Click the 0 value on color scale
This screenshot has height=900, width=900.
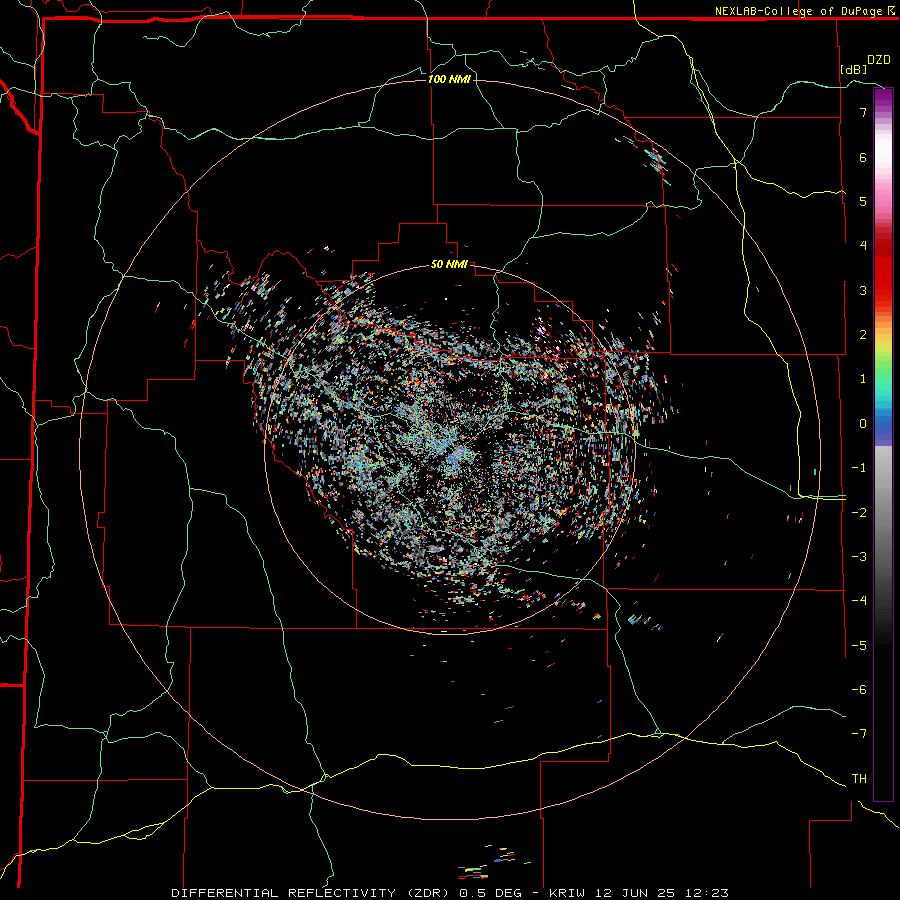pyautogui.click(x=863, y=424)
